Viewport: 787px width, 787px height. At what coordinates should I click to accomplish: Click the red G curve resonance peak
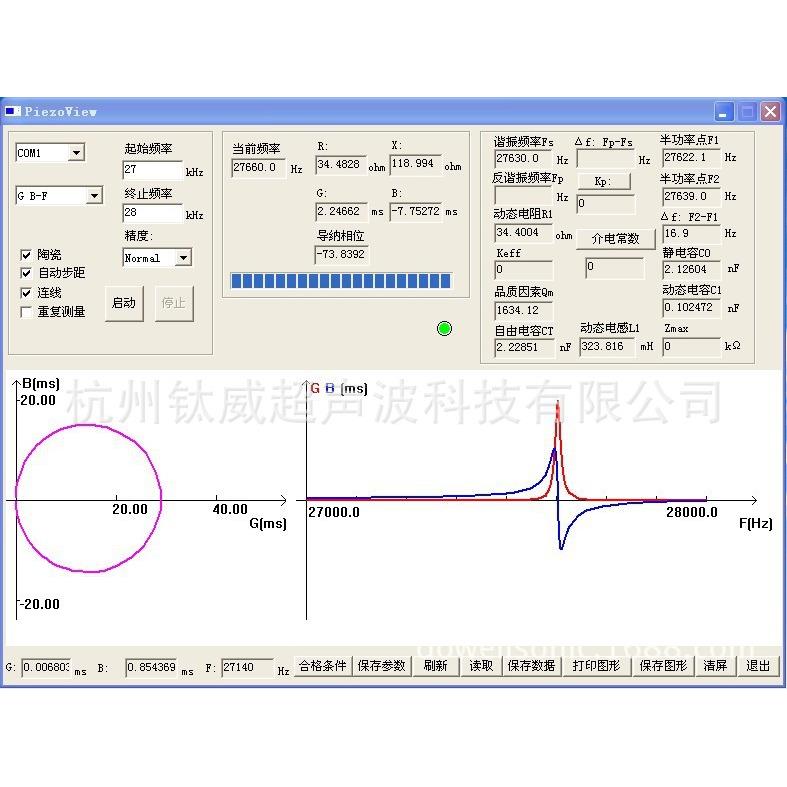(x=558, y=404)
